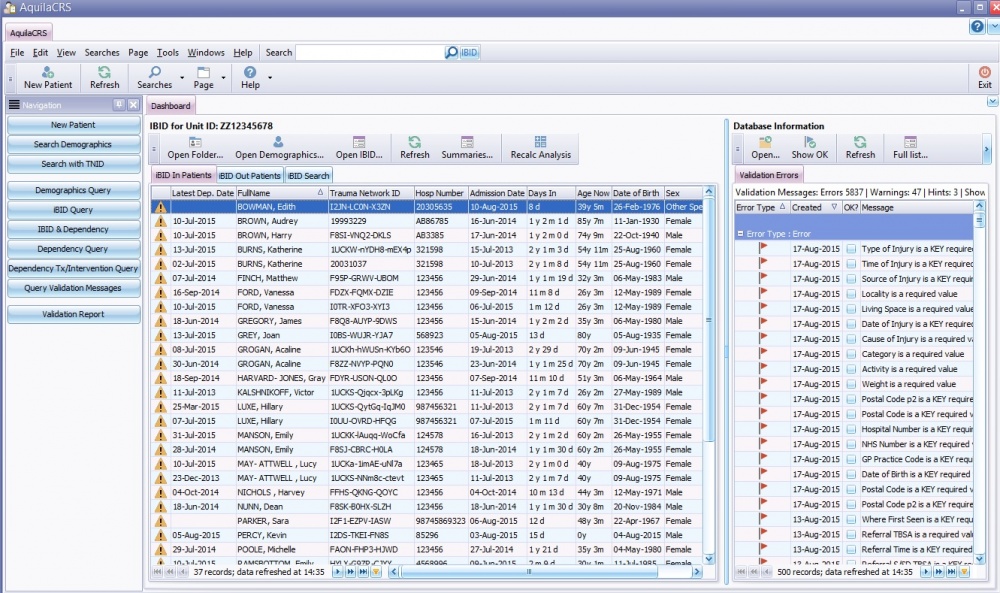The height and width of the screenshot is (593, 1000).
Task: Open the Summaries toolbar item
Action: (x=466, y=143)
